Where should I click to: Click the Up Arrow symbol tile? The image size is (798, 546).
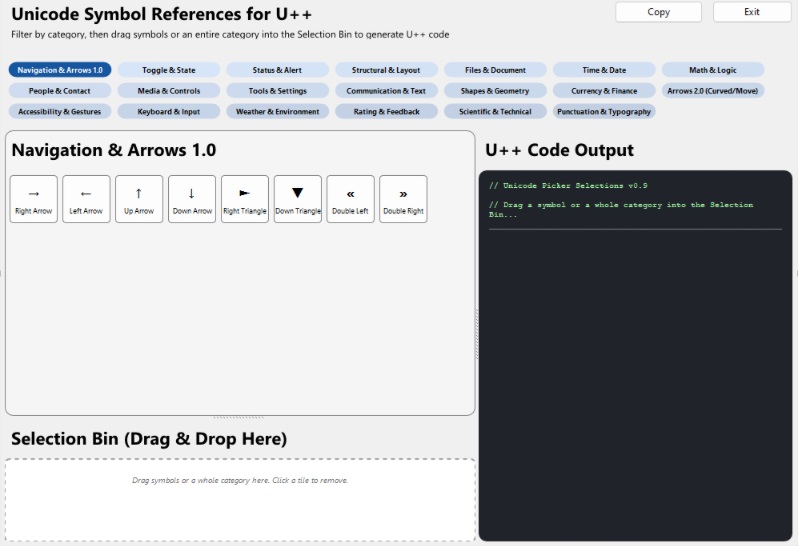[139, 199]
